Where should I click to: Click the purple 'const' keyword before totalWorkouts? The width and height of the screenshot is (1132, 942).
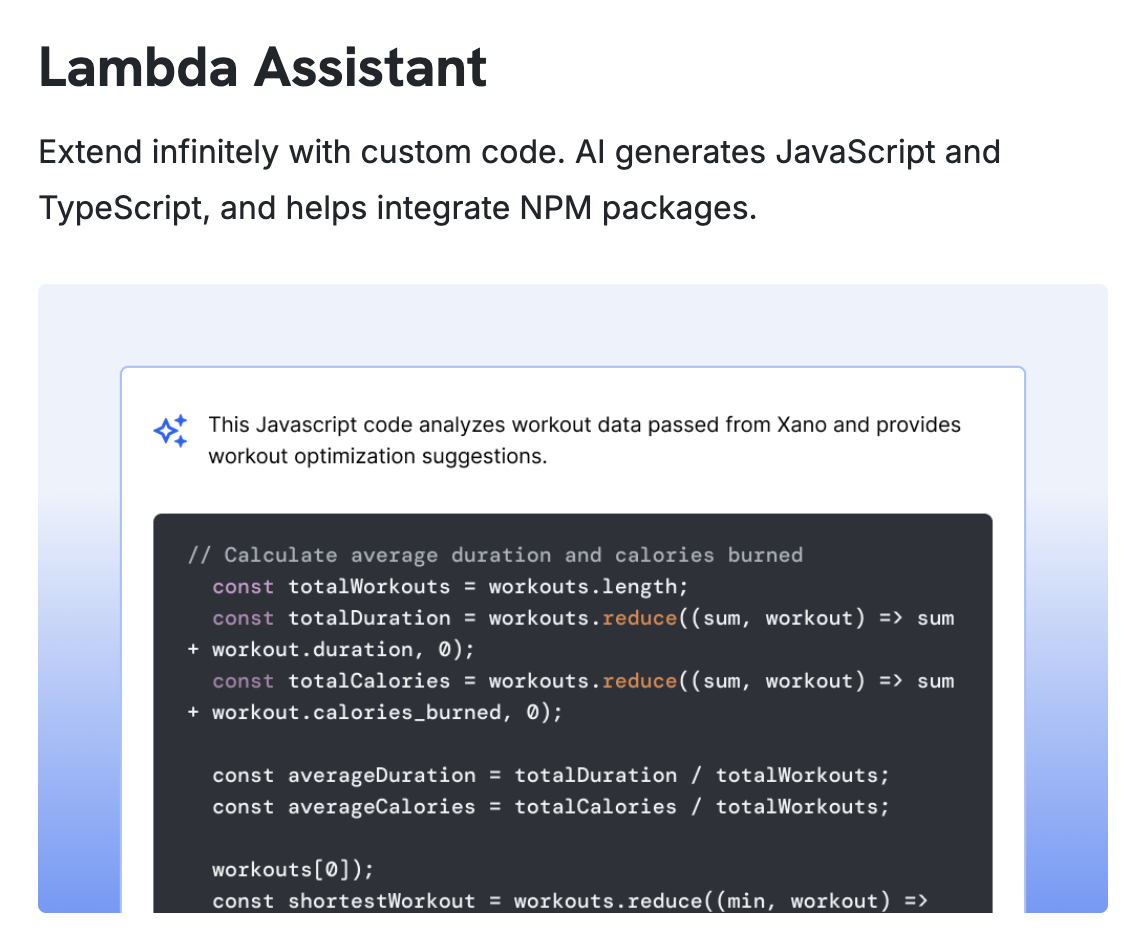tap(243, 587)
